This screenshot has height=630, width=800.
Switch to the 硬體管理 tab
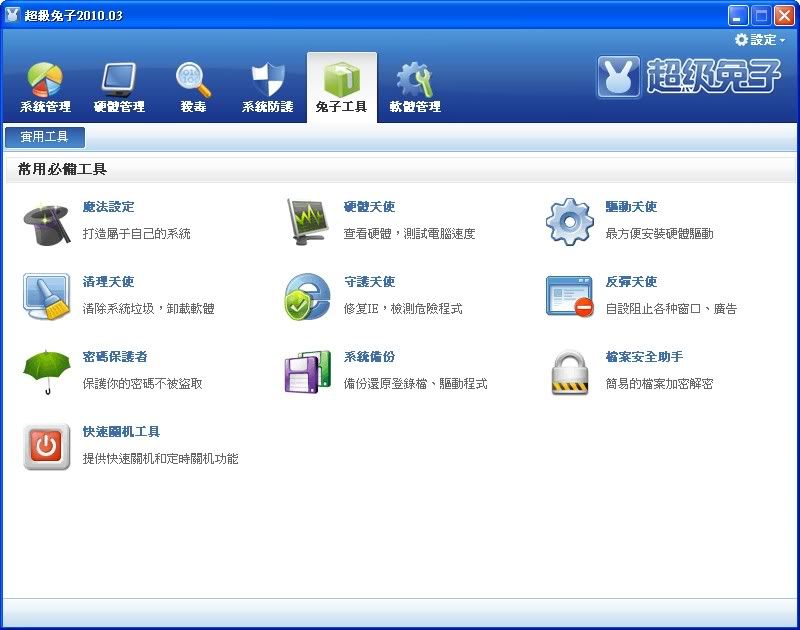[119, 88]
